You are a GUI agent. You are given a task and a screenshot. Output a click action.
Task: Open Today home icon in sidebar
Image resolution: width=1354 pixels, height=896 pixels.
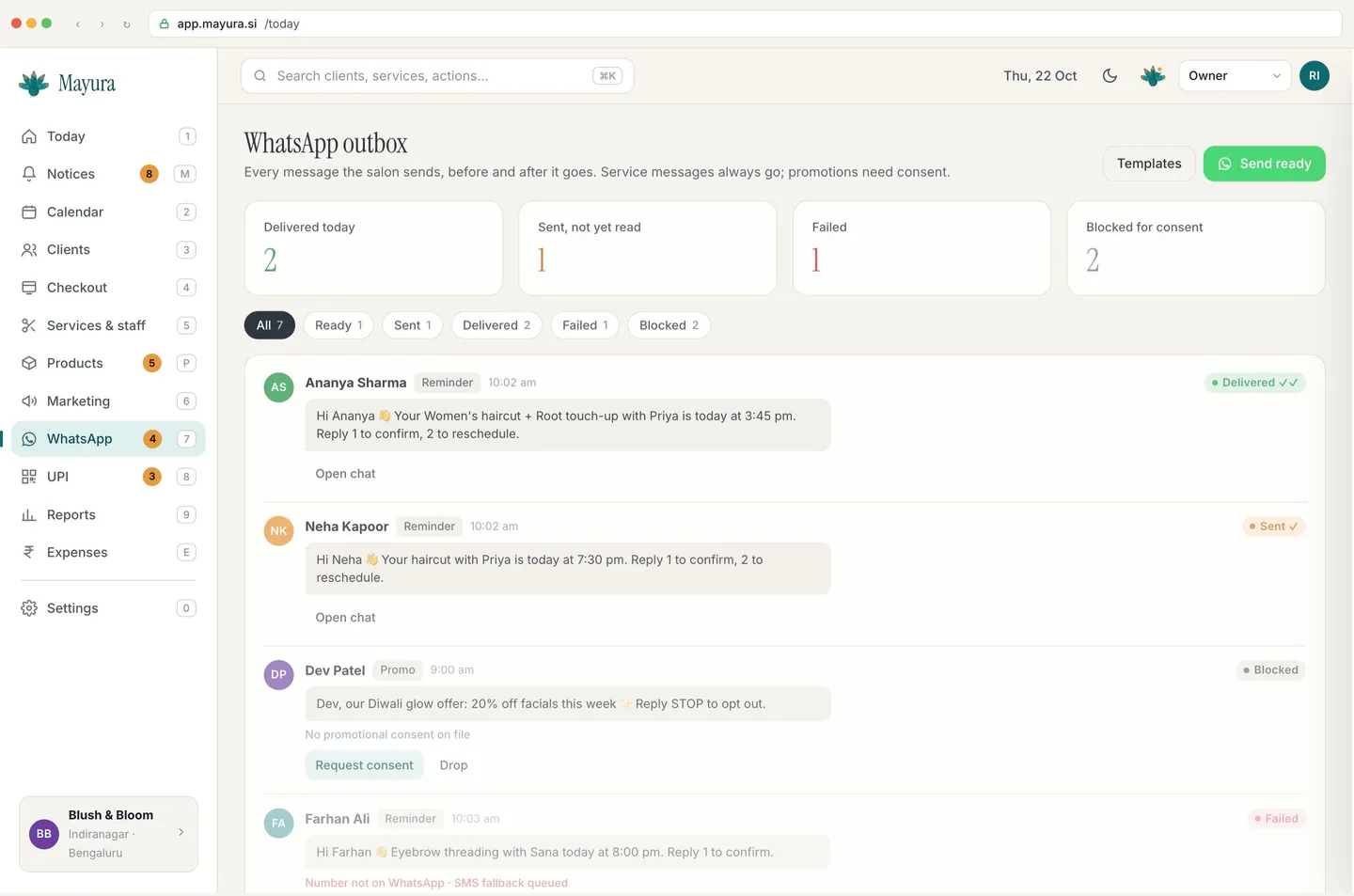(29, 136)
